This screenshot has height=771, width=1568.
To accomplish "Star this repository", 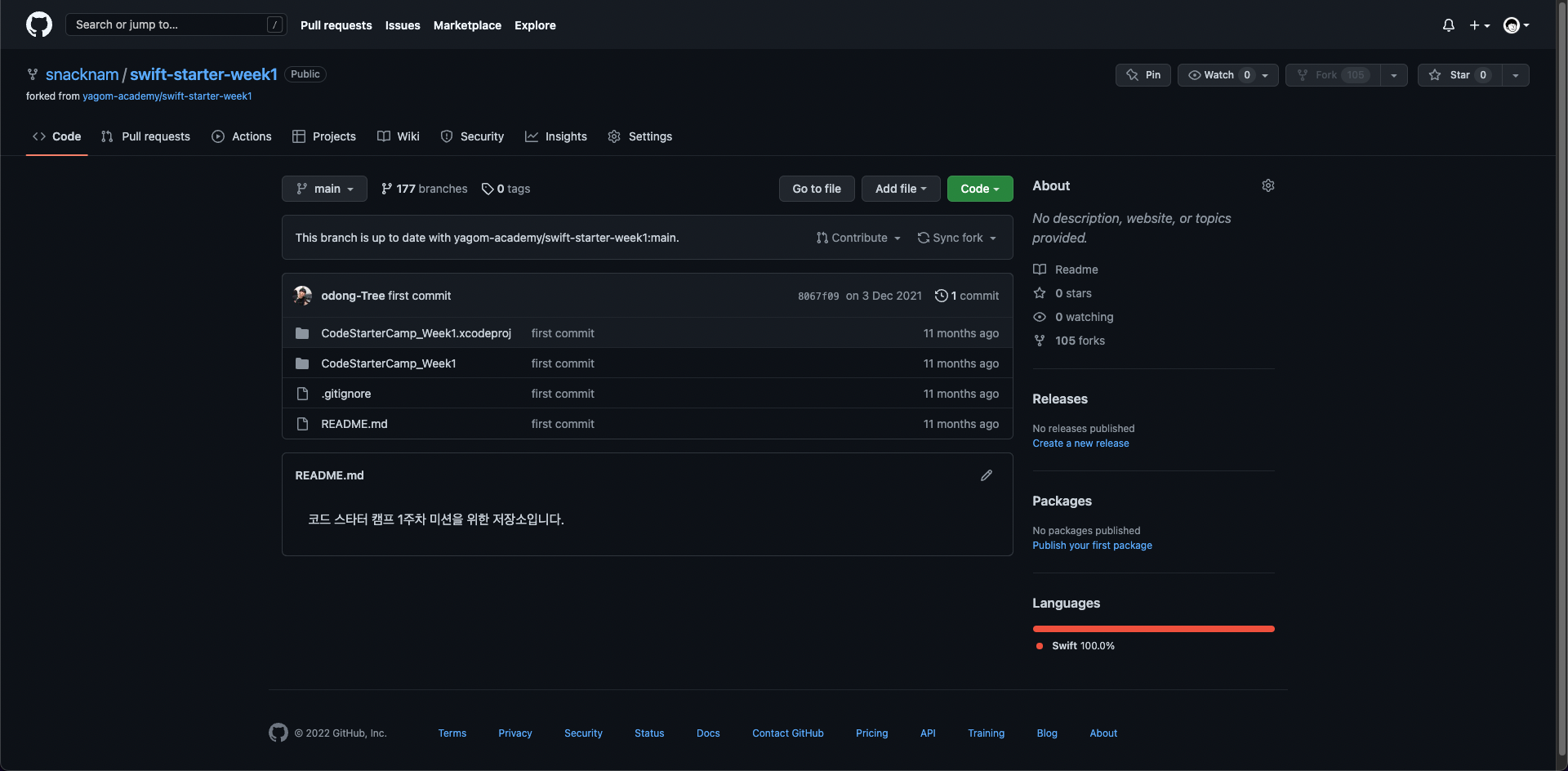I will [x=1460, y=75].
